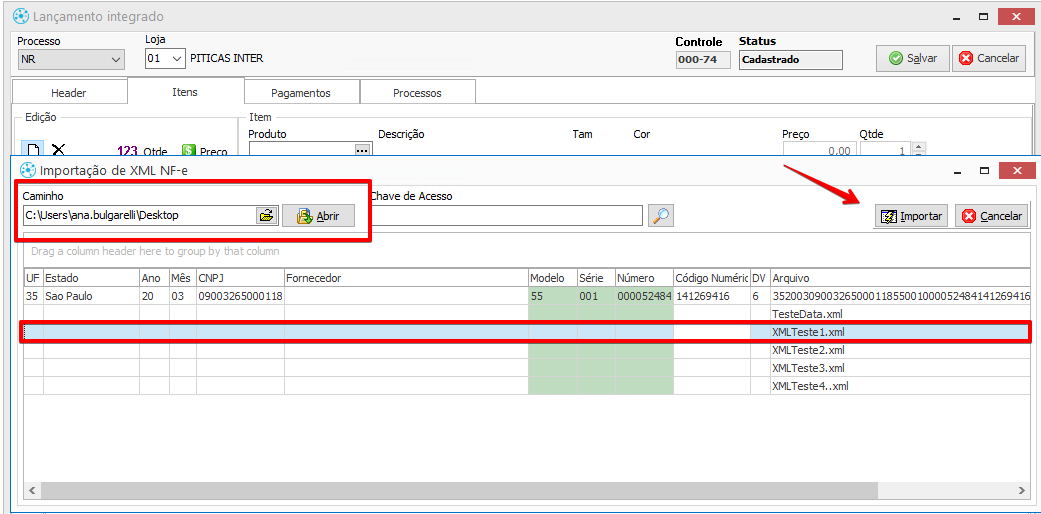Click the magnifier search icon for Chave de Acesso
Image resolution: width=1041 pixels, height=514 pixels.
[661, 215]
